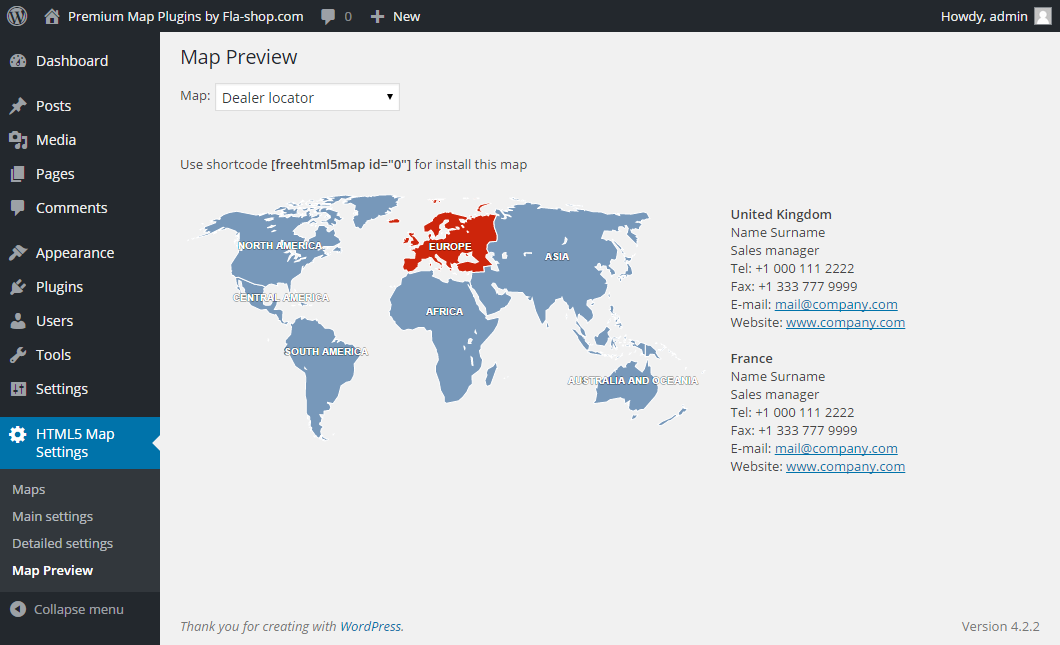The image size is (1060, 645).
Task: Collapse the admin sidebar menu
Action: pos(68,609)
